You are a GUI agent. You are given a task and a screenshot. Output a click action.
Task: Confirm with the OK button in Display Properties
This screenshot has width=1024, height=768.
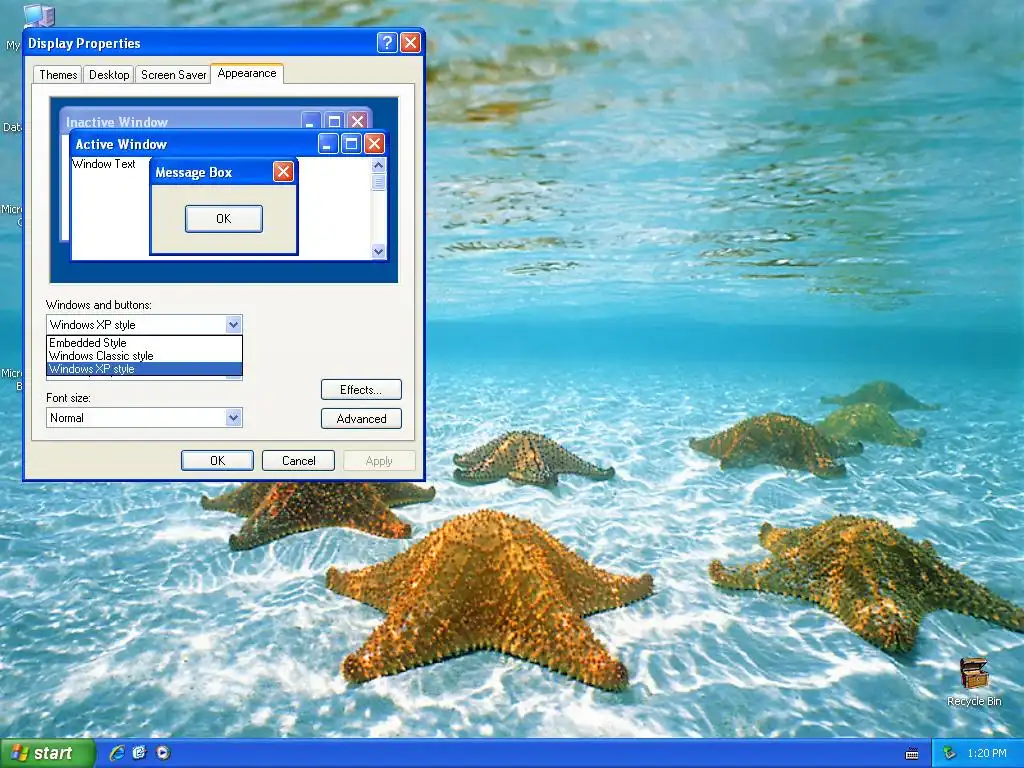pos(217,460)
